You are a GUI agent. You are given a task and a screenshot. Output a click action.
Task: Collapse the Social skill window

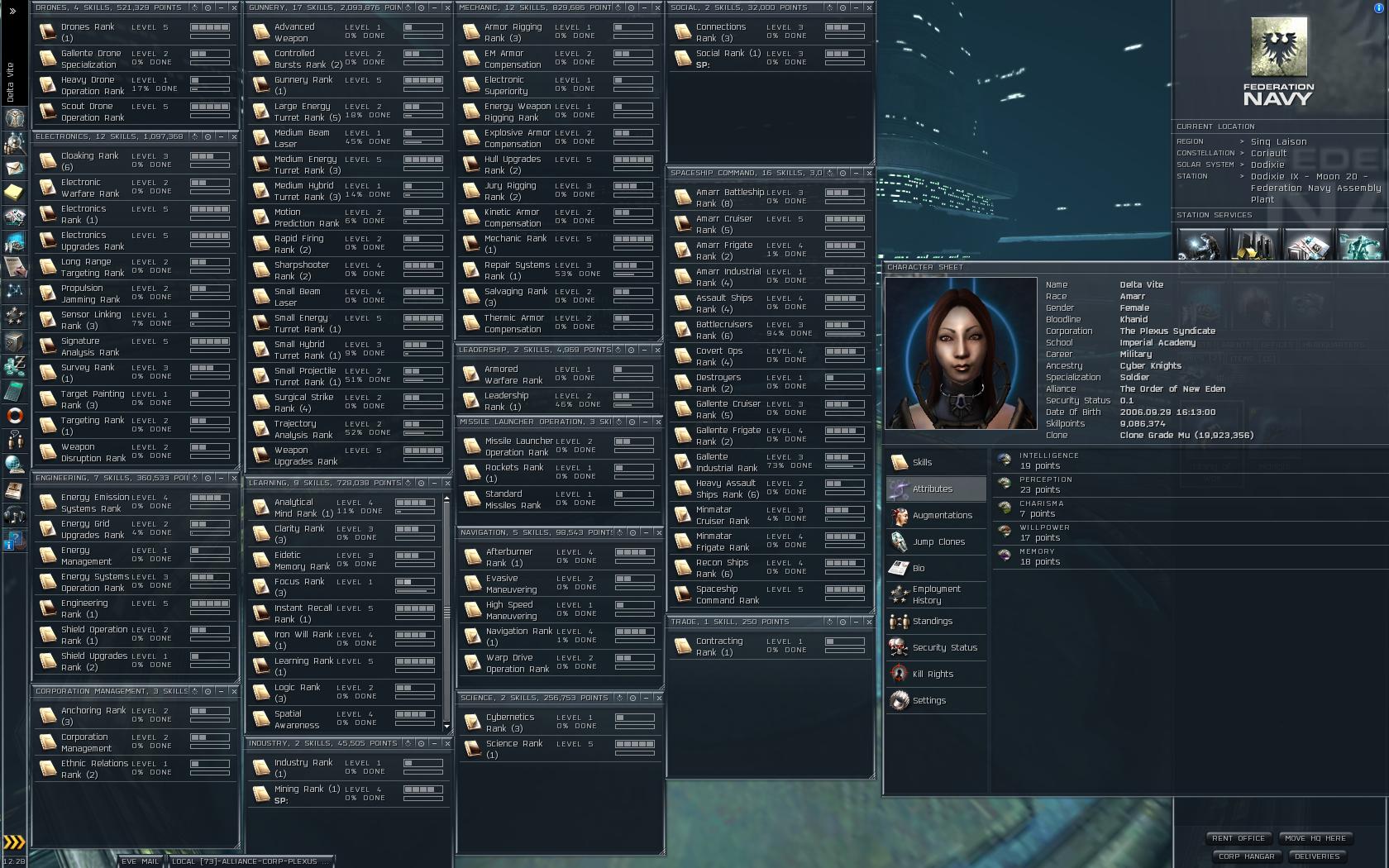pyautogui.click(x=856, y=7)
